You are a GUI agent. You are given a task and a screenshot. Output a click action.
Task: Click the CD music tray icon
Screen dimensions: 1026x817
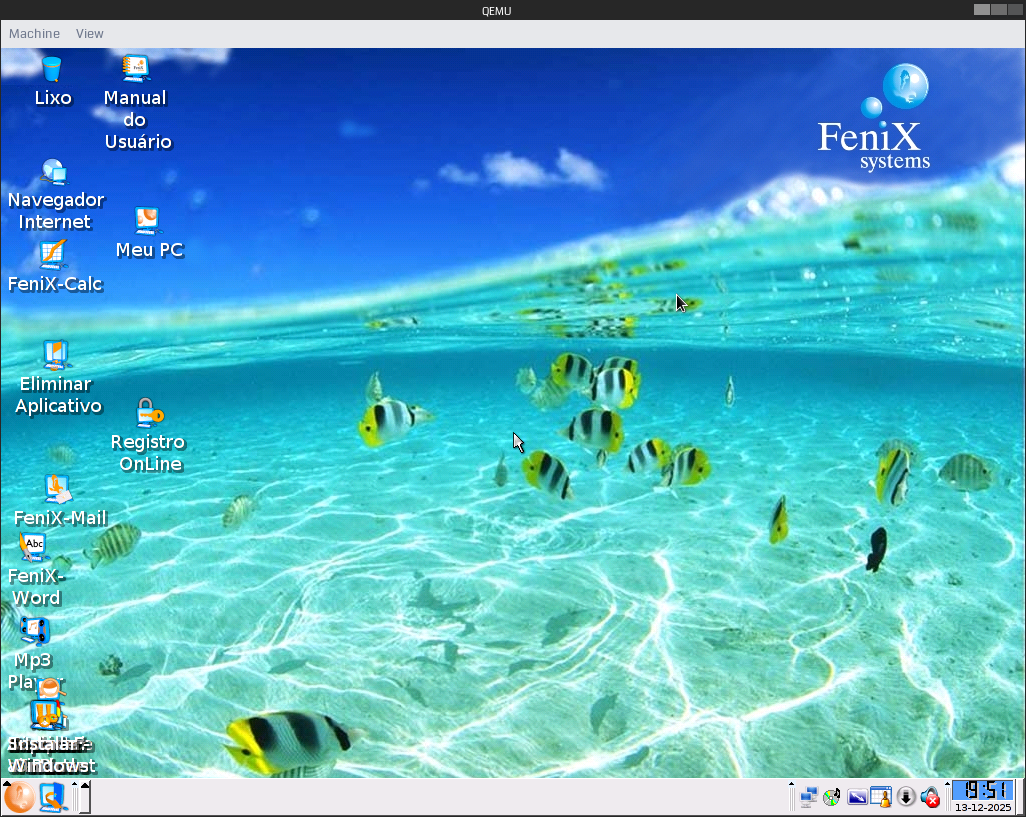pyautogui.click(x=832, y=797)
